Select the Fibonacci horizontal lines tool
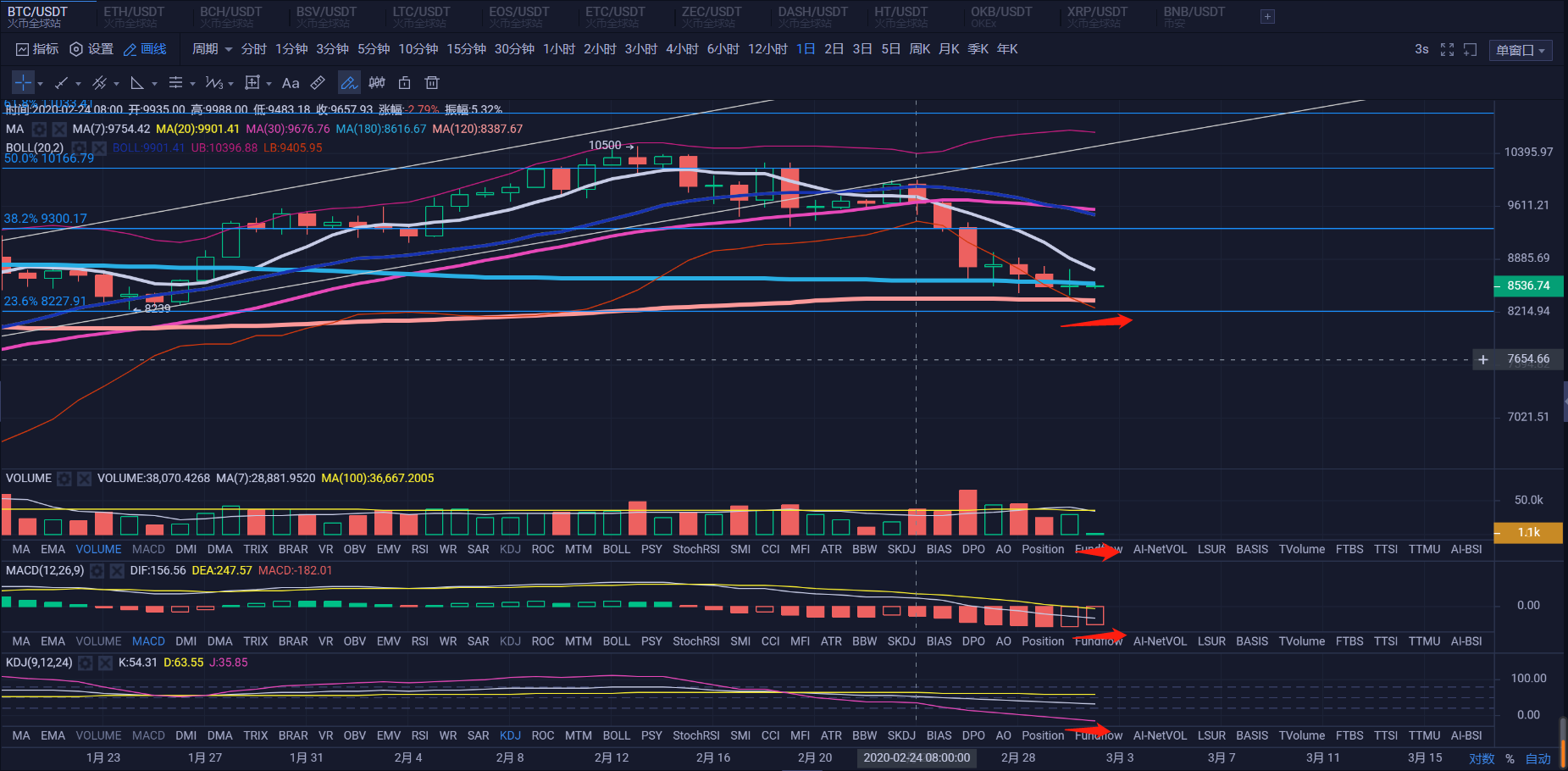1568x771 pixels. click(x=175, y=83)
